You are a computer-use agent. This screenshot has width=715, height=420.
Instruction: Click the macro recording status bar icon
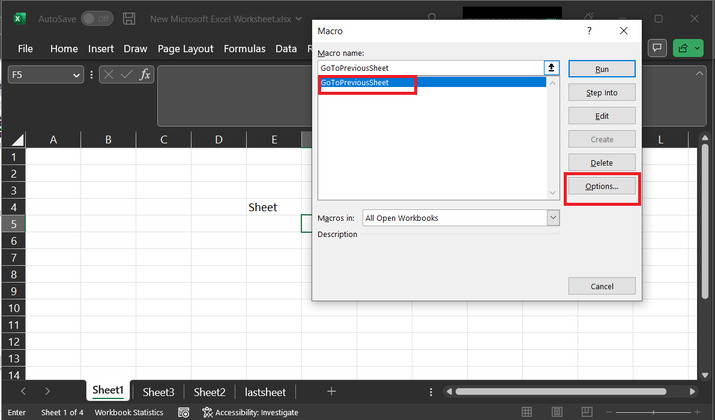pyautogui.click(x=184, y=412)
